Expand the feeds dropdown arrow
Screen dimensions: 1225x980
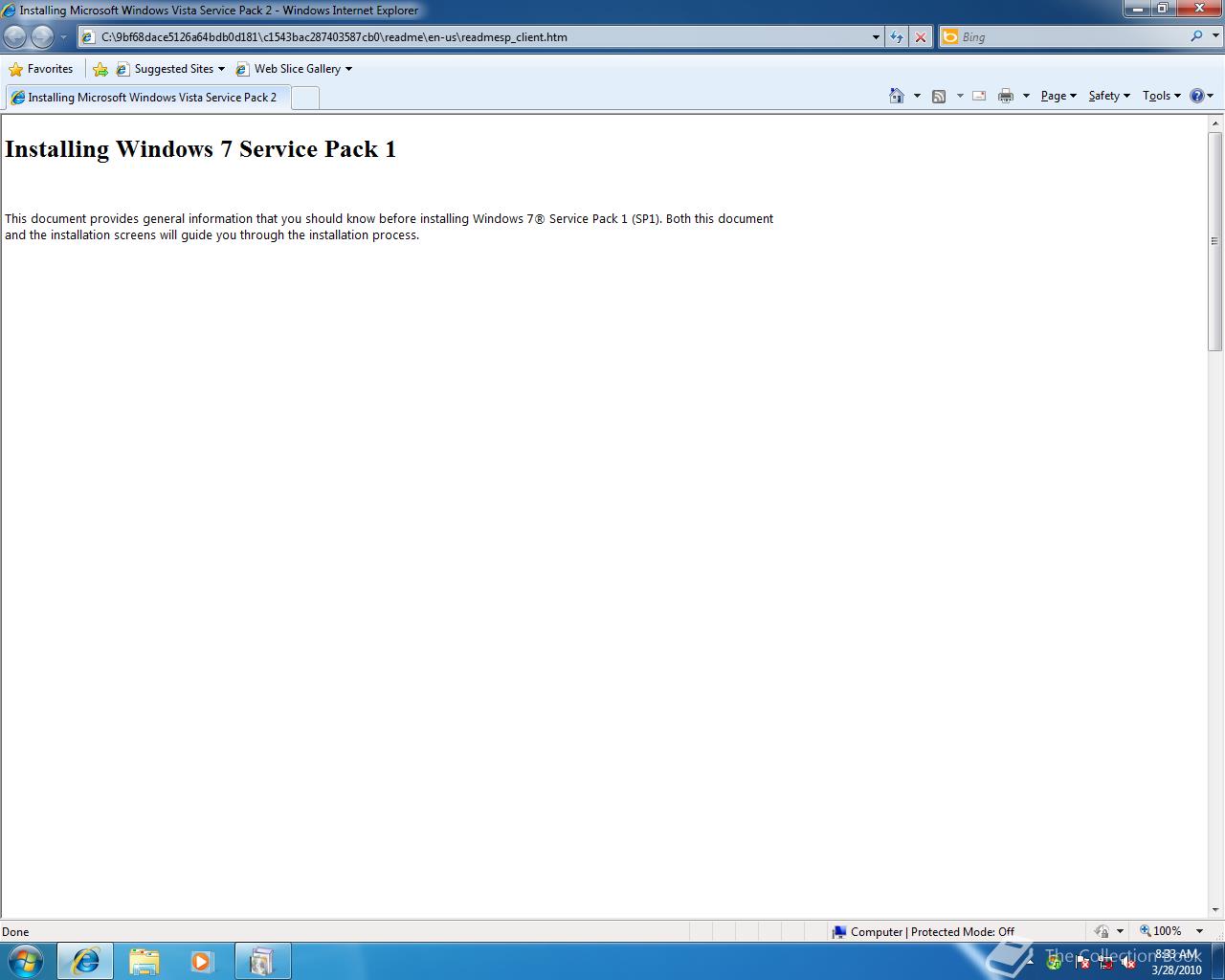point(960,96)
